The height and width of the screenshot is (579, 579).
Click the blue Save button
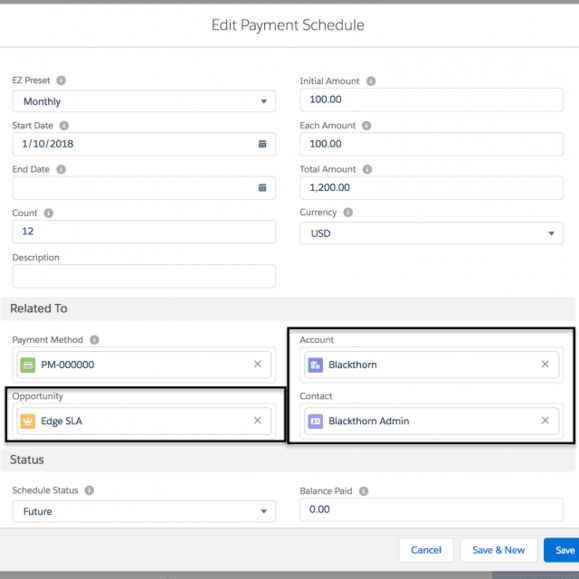(562, 550)
